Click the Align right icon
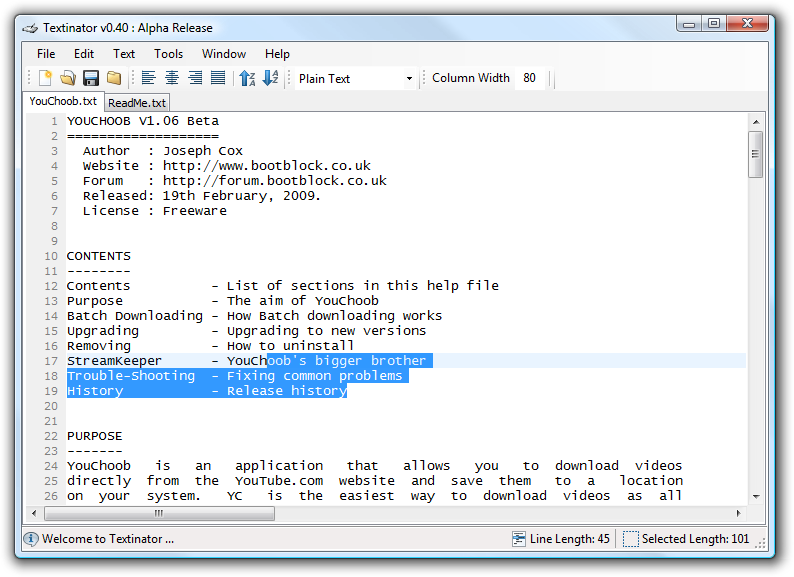 click(195, 78)
